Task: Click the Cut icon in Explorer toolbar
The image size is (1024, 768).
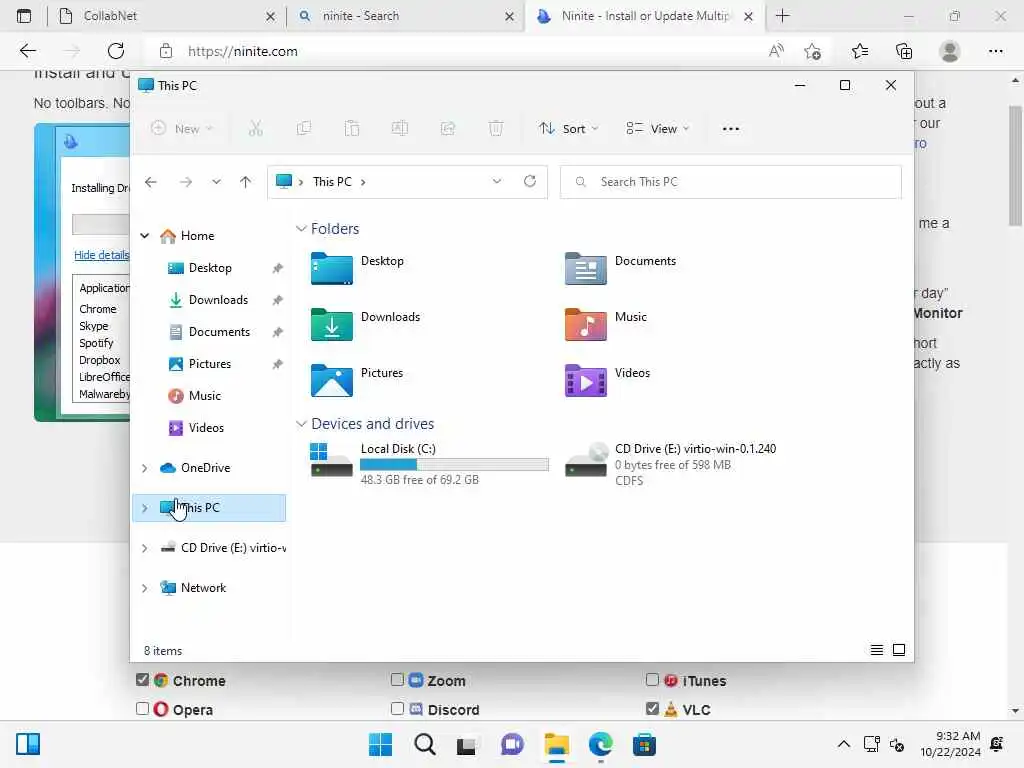Action: click(255, 129)
